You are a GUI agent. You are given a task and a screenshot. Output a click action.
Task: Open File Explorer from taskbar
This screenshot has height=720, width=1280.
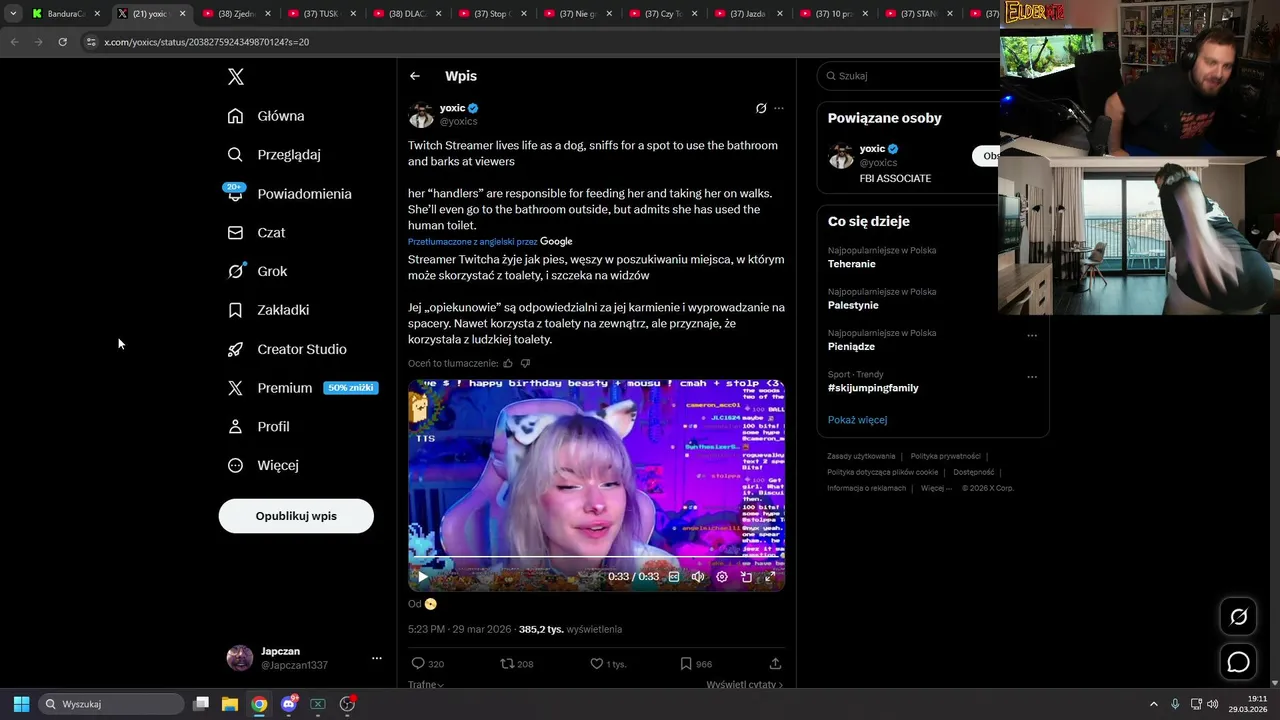click(230, 704)
